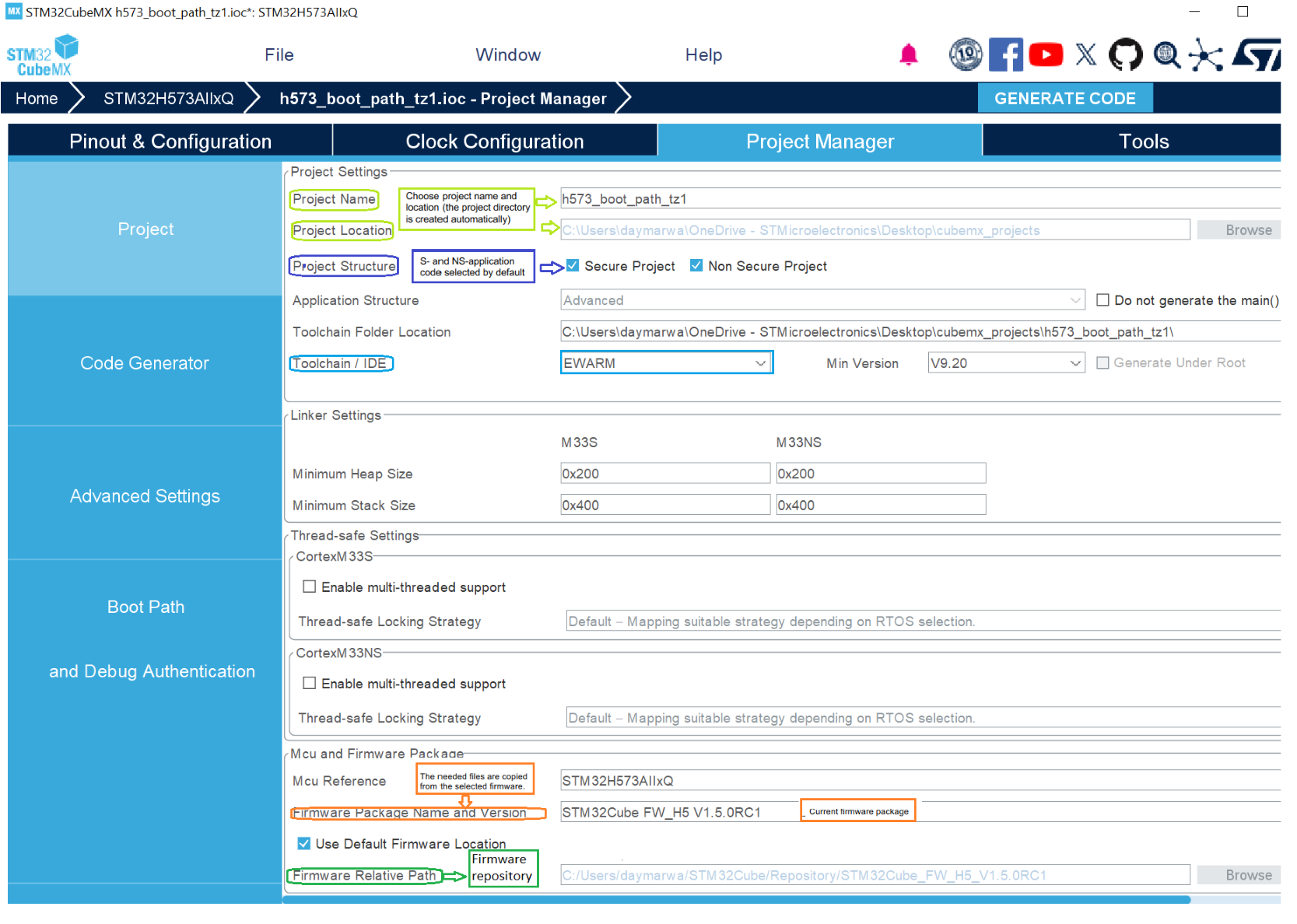1297x924 pixels.
Task: Select the Project Manager tab
Action: [x=820, y=142]
